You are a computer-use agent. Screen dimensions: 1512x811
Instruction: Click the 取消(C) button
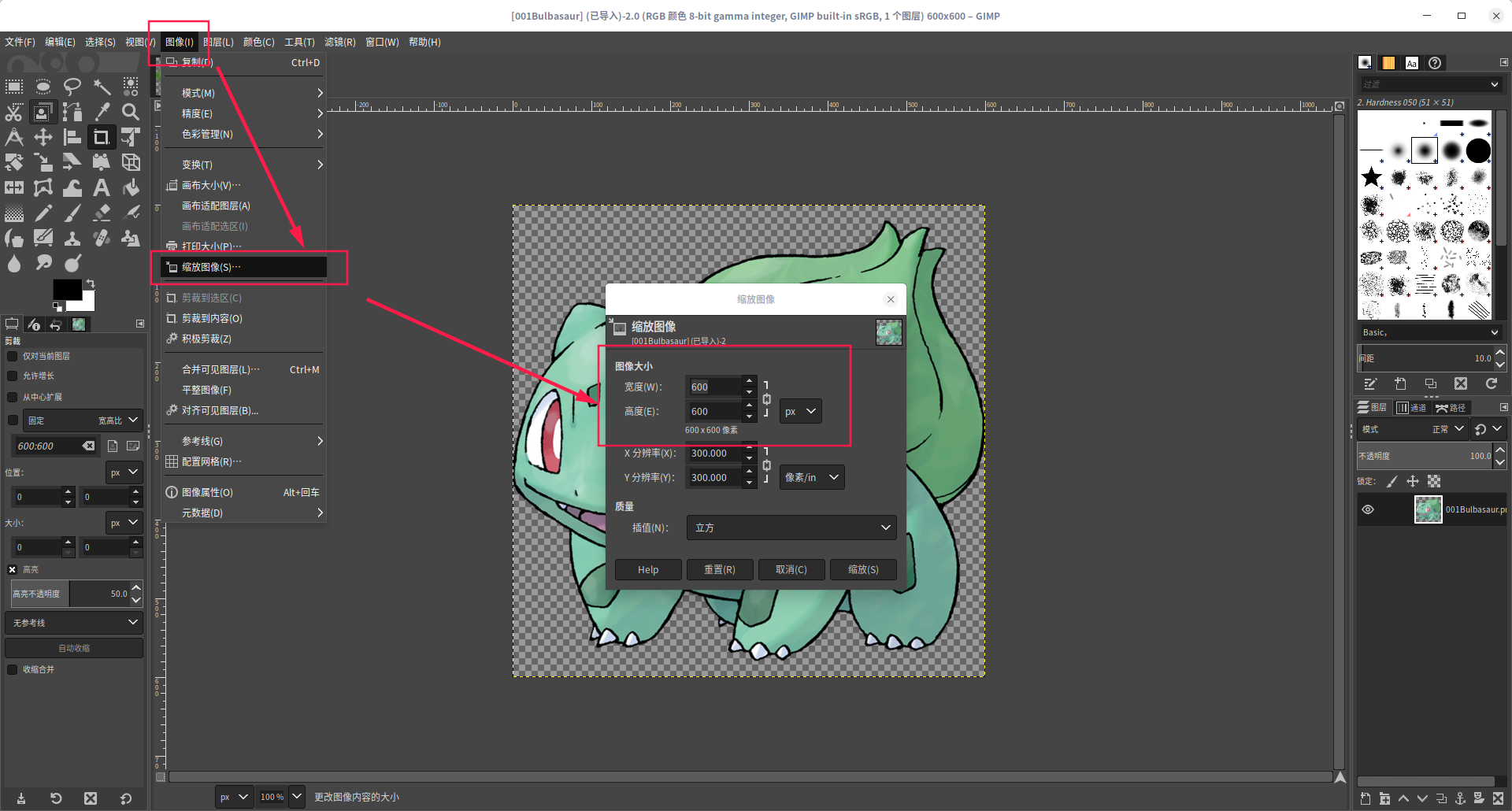(791, 569)
